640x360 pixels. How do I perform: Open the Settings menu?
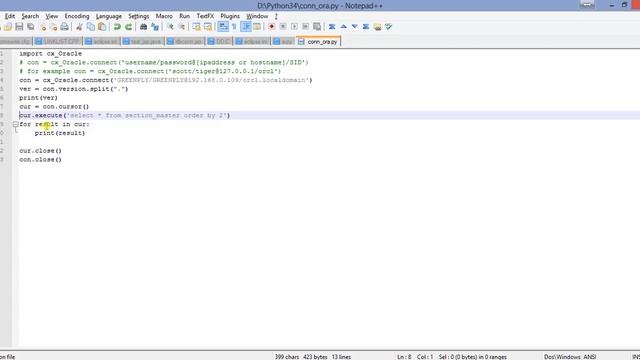[138, 16]
